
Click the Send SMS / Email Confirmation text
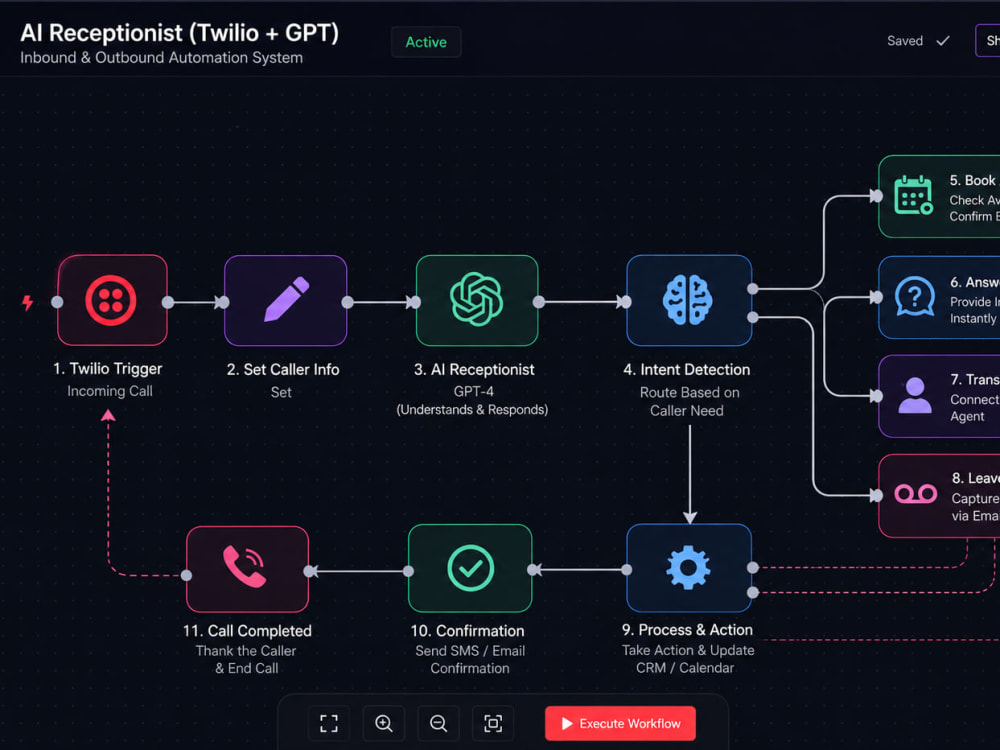point(470,659)
